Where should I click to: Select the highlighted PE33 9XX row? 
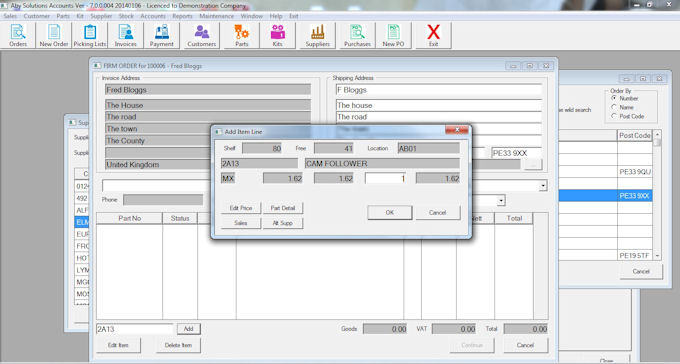click(x=605, y=196)
